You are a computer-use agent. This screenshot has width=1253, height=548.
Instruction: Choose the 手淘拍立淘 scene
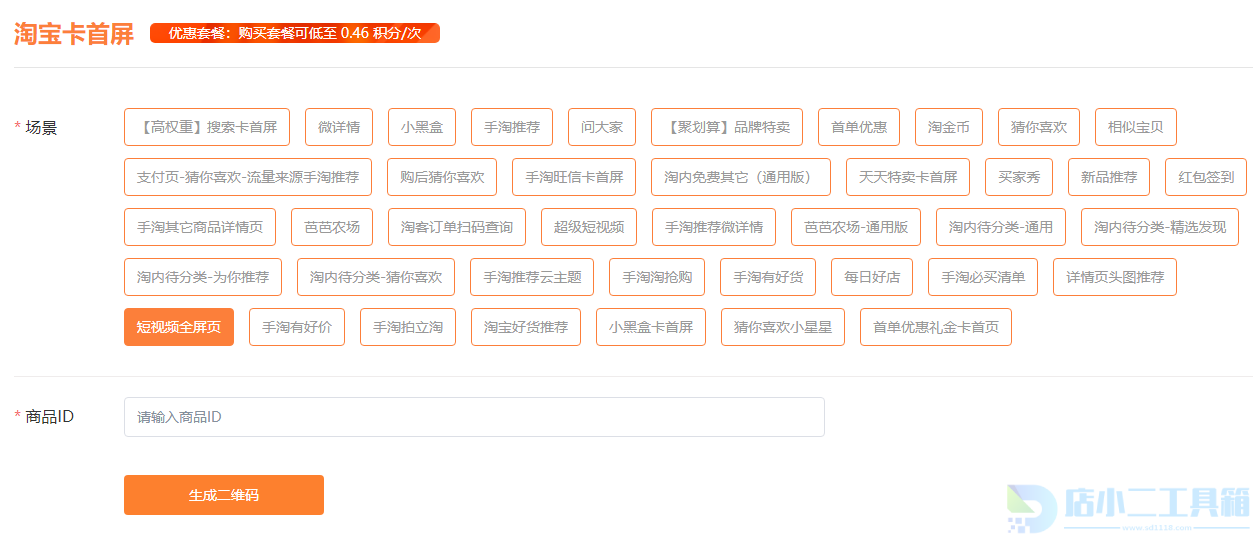[x=408, y=327]
